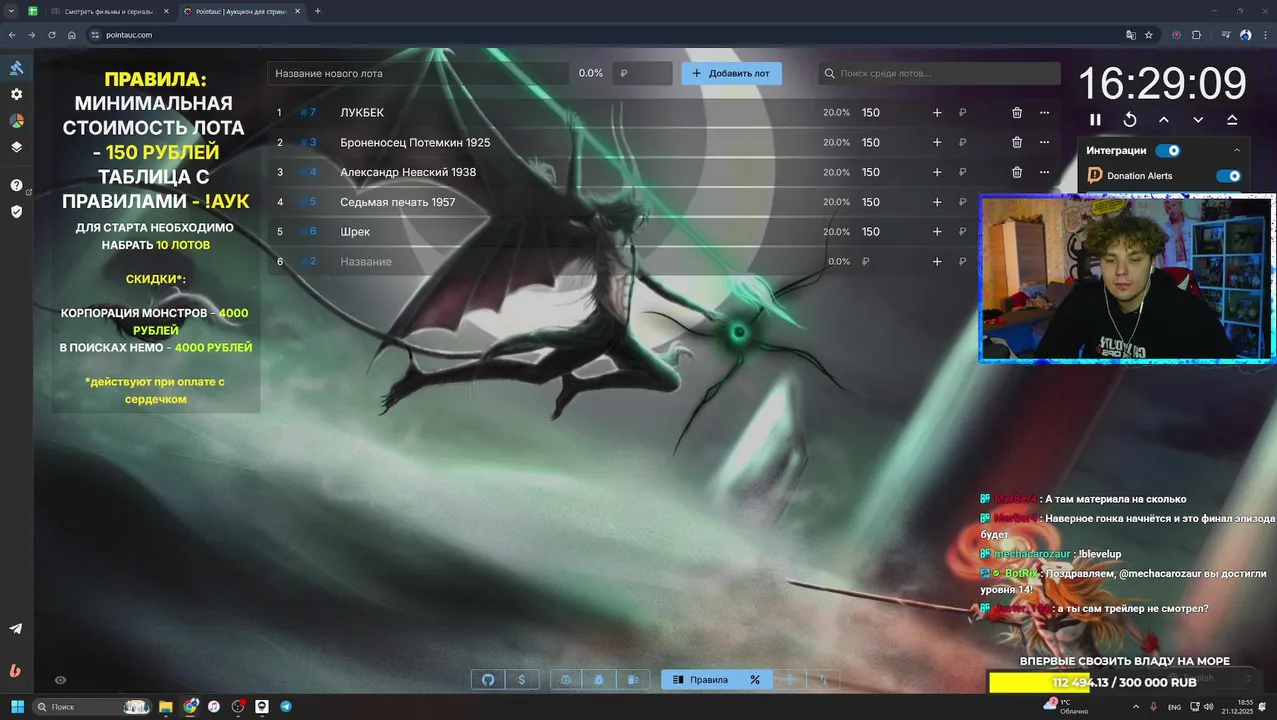Reset the timer with the restart icon
Screen dimensions: 1277x720
[1130, 119]
